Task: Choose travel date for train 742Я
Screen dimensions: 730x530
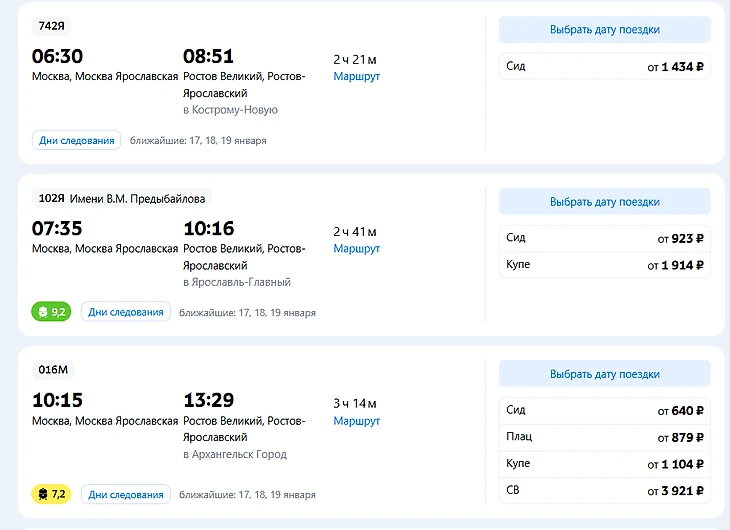Action: 604,30
